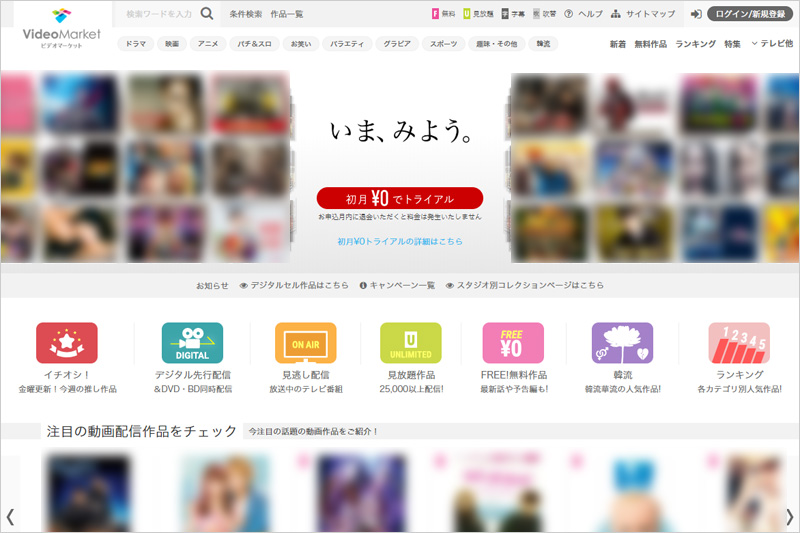Open the UNLIMITED 見放題 icon
The height and width of the screenshot is (533, 800).
click(x=410, y=343)
